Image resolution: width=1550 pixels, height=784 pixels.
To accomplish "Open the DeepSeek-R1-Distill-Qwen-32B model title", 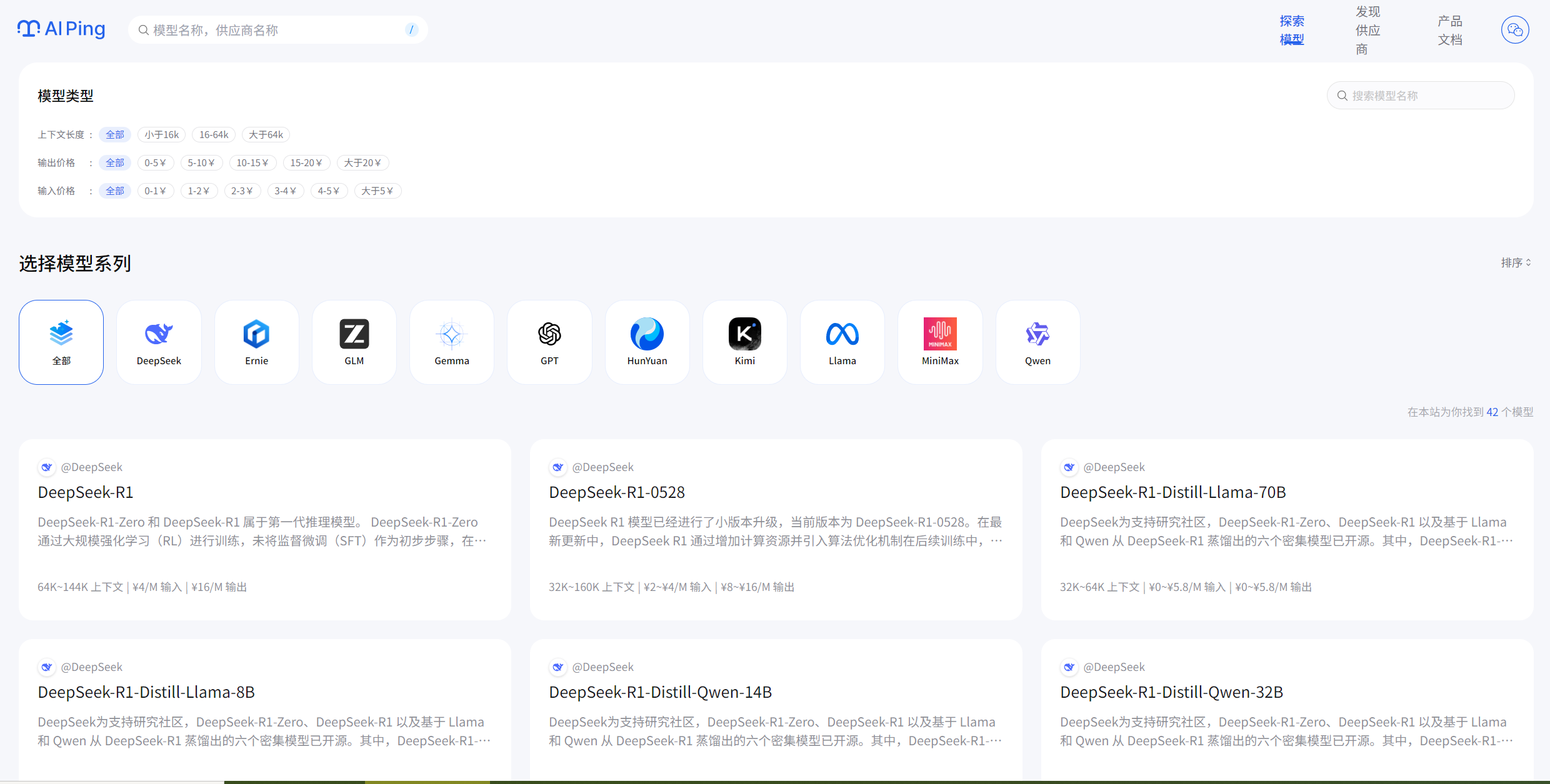I will [1172, 692].
